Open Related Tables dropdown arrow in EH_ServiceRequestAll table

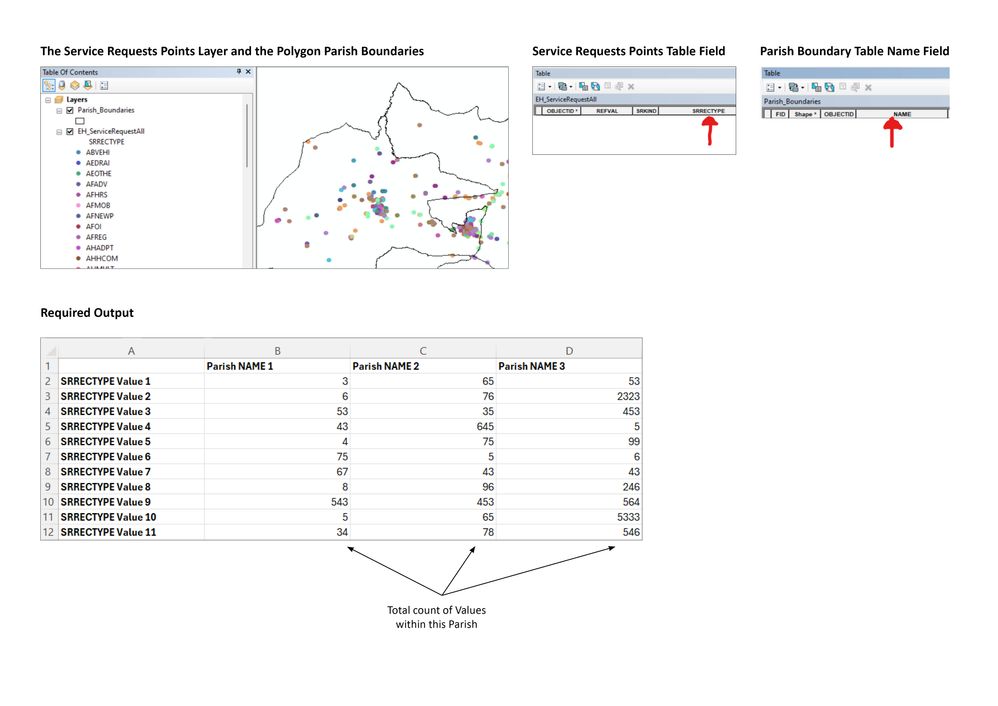[x=571, y=87]
